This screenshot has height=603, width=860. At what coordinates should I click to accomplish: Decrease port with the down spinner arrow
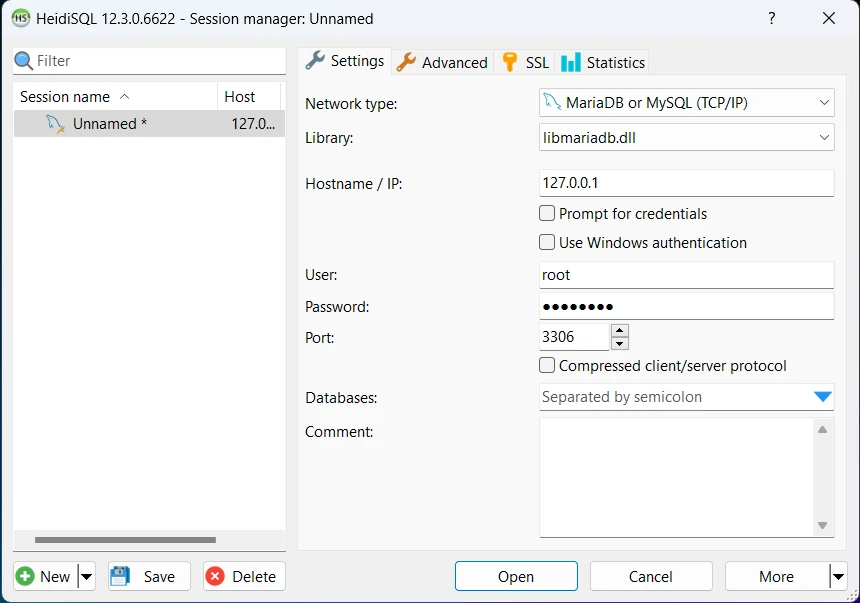[619, 343]
